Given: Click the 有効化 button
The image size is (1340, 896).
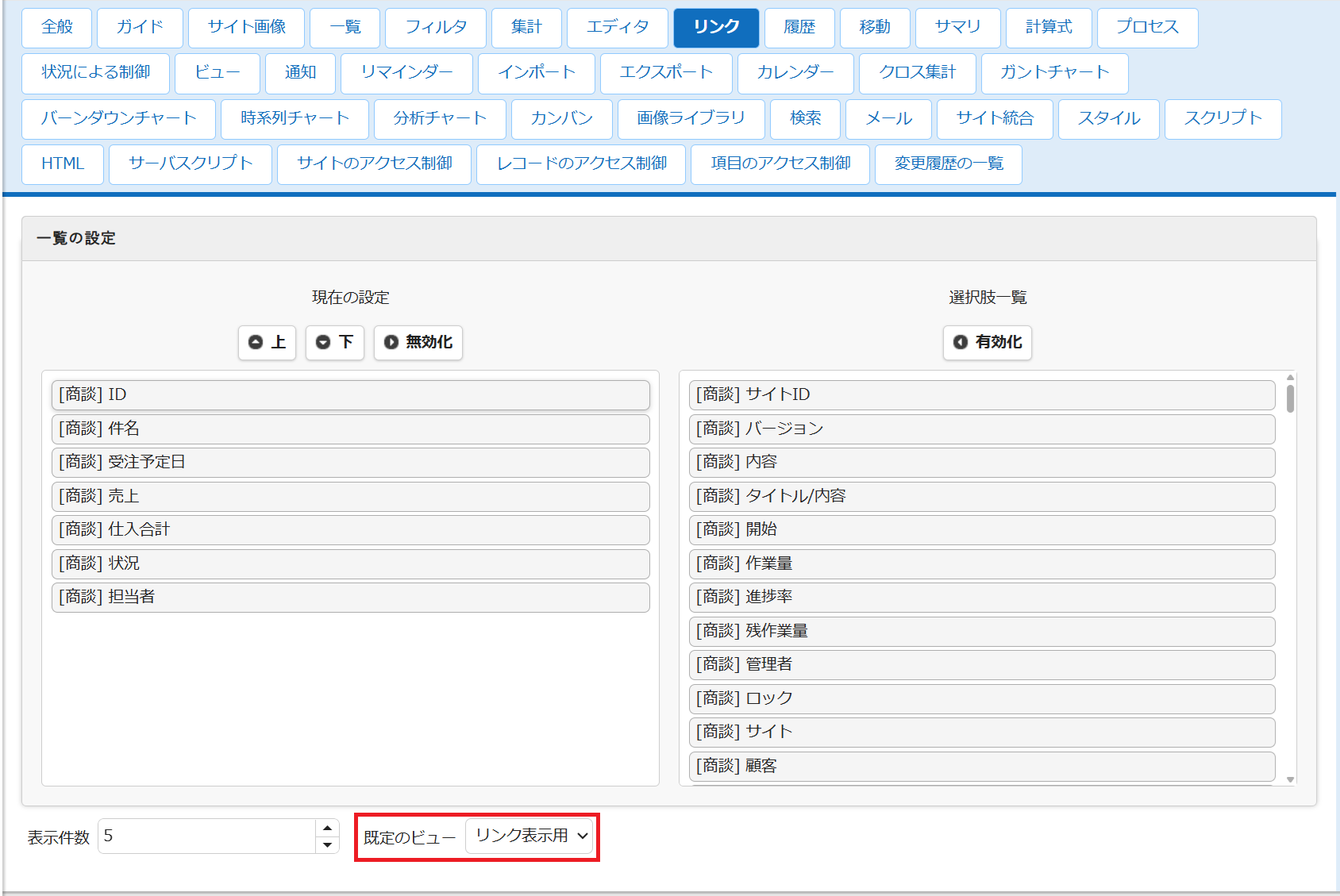Looking at the screenshot, I should pyautogui.click(x=988, y=342).
